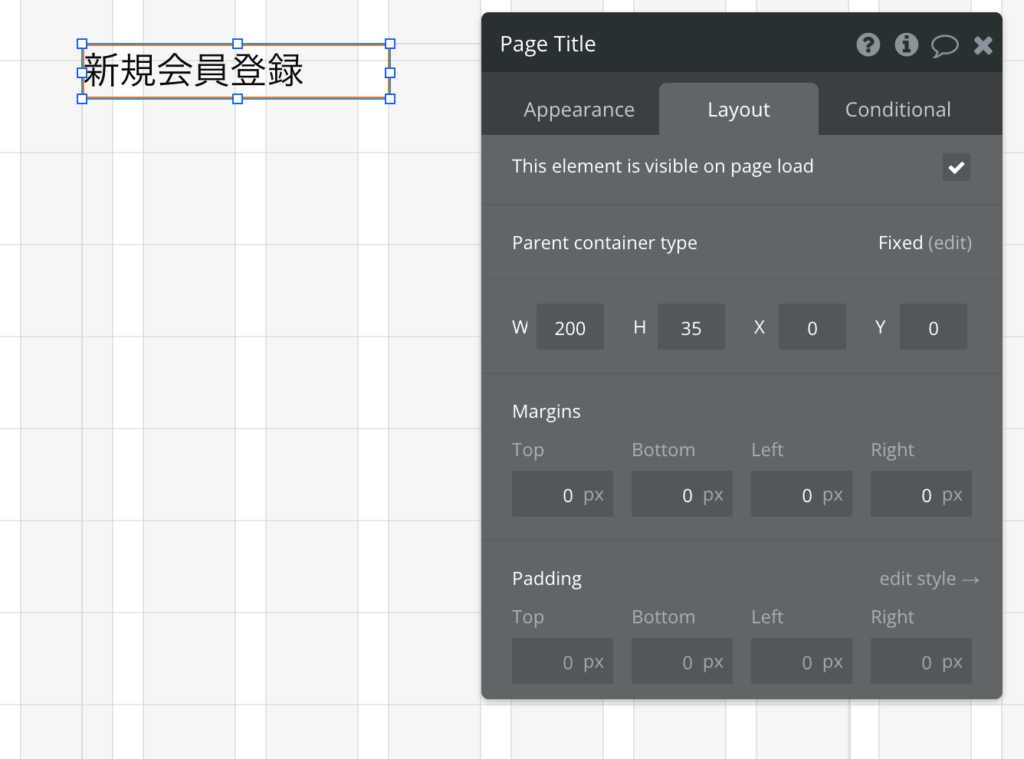Screen dimensions: 1024x759
Task: Select the Layout tab
Action: [x=739, y=109]
